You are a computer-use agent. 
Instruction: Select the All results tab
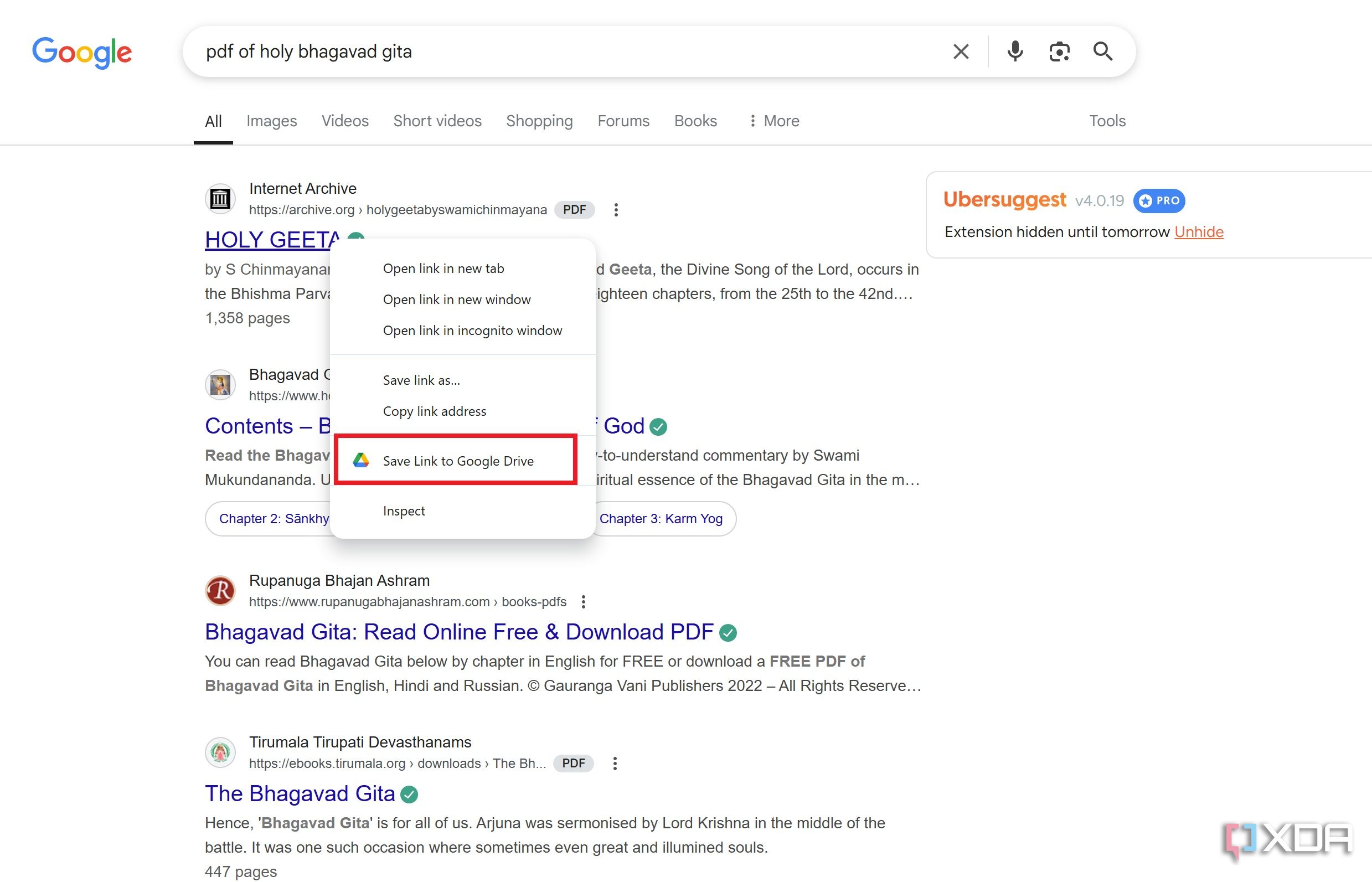213,121
